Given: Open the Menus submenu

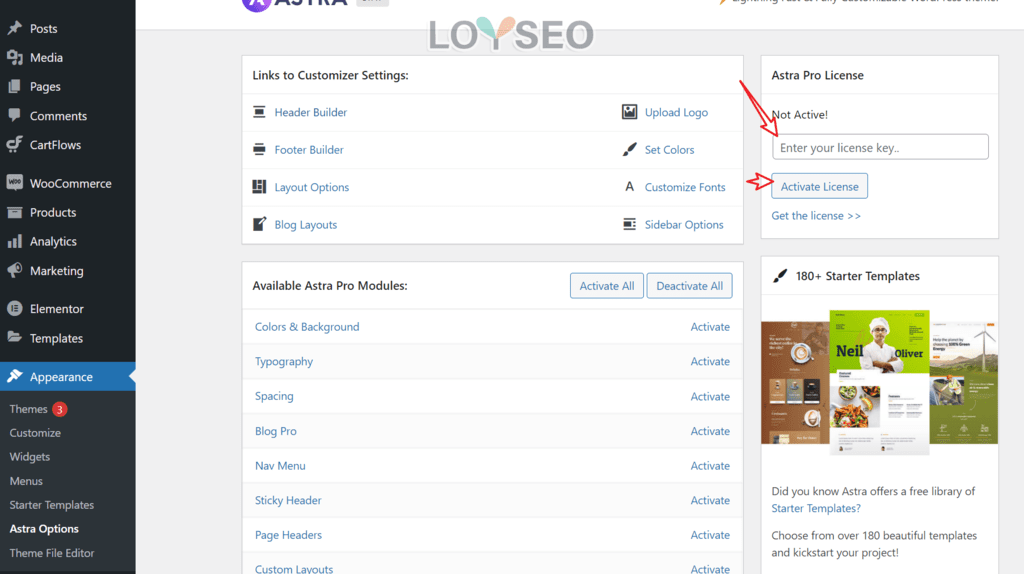Looking at the screenshot, I should (26, 481).
